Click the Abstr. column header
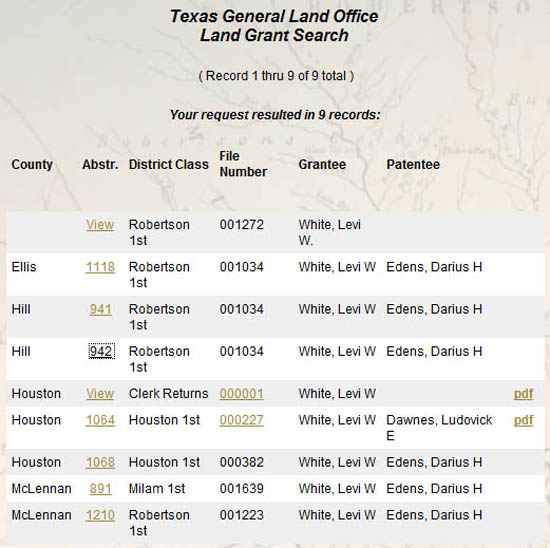This screenshot has width=550, height=548. click(100, 164)
